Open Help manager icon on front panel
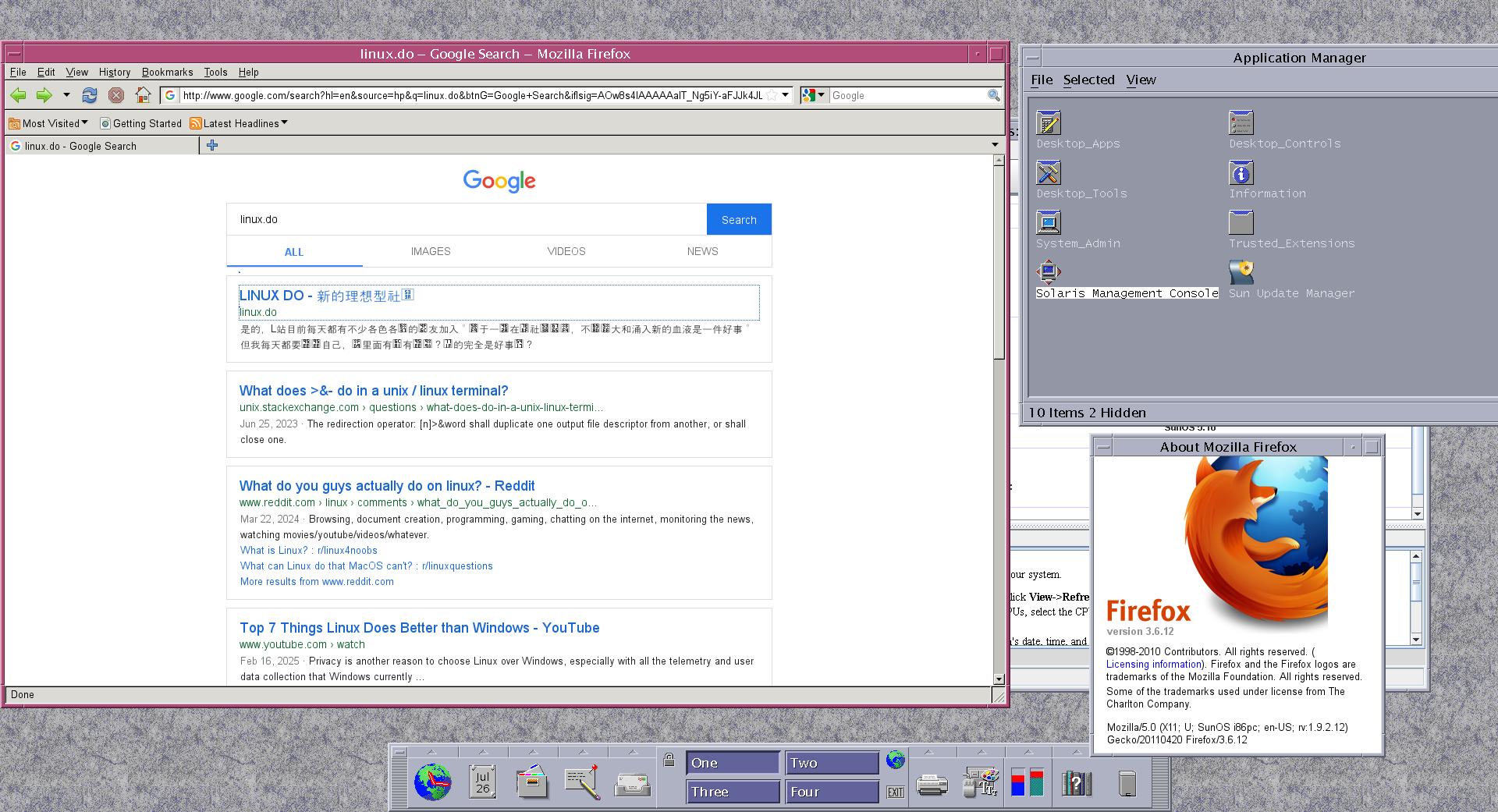 coord(1077,783)
